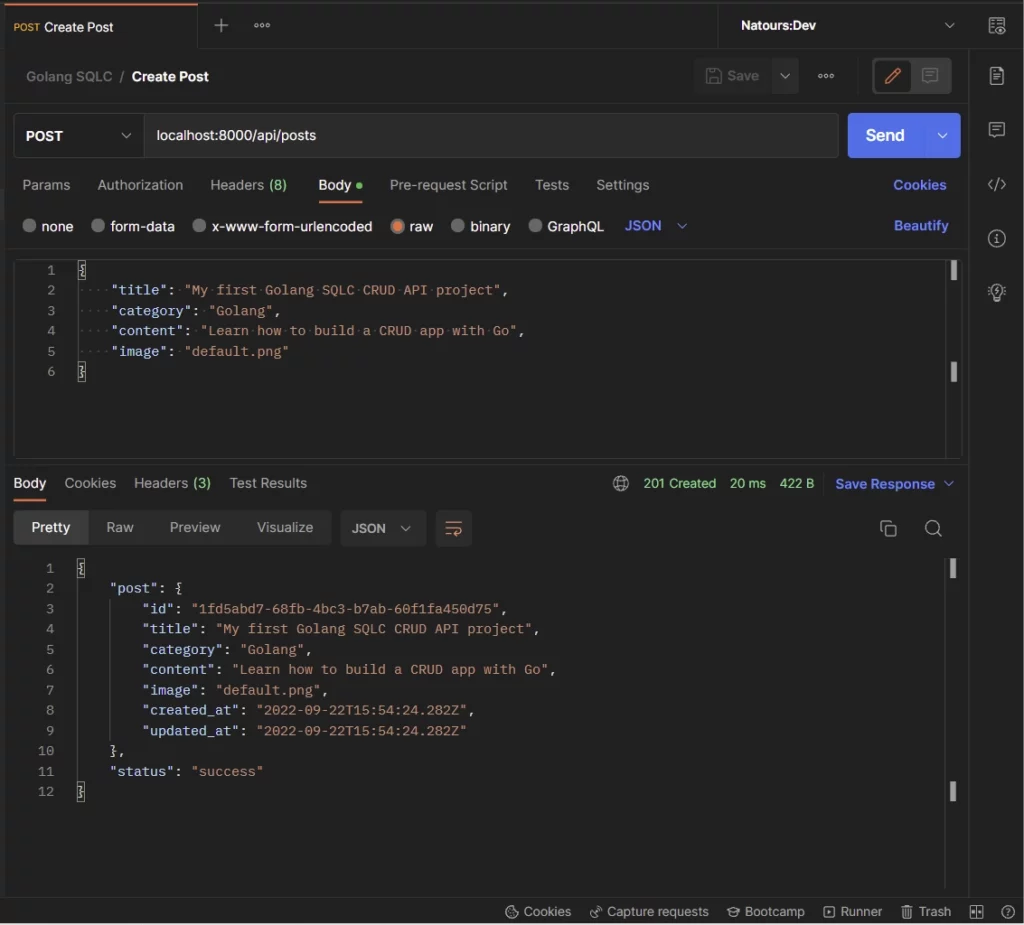The width and height of the screenshot is (1024, 925).
Task: Open a new request tab with plus icon
Action: pyautogui.click(x=221, y=25)
